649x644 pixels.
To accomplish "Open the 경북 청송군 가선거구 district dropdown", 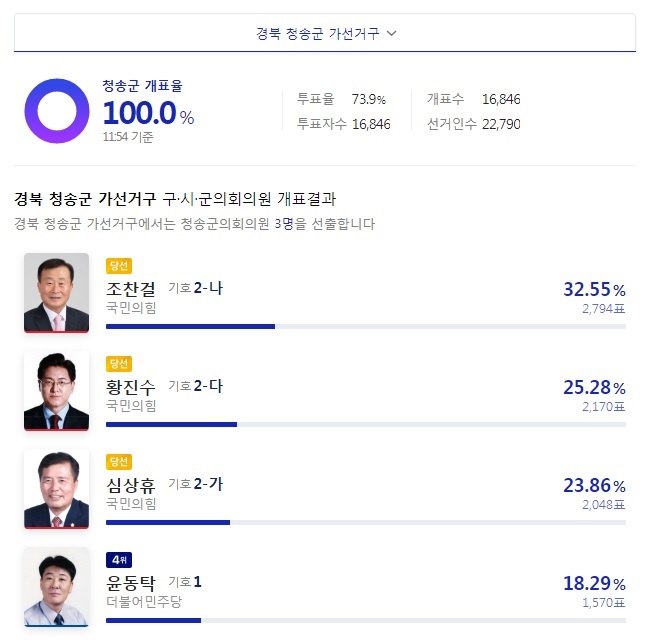I will [x=325, y=33].
